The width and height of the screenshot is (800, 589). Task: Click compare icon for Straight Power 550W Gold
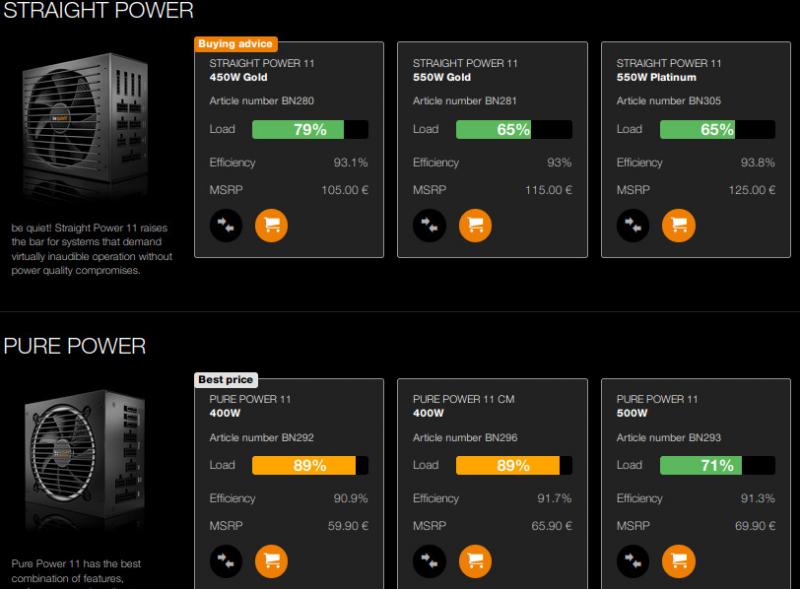430,225
